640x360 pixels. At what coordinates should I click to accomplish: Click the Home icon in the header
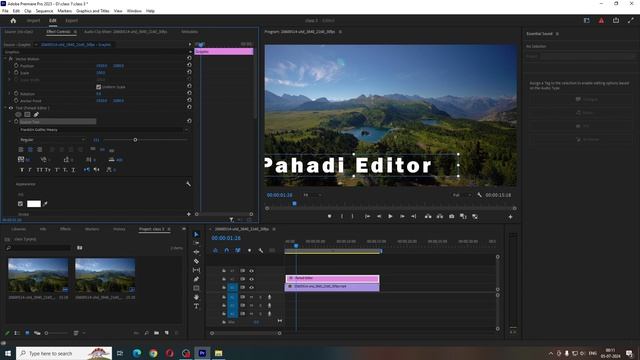(13, 20)
